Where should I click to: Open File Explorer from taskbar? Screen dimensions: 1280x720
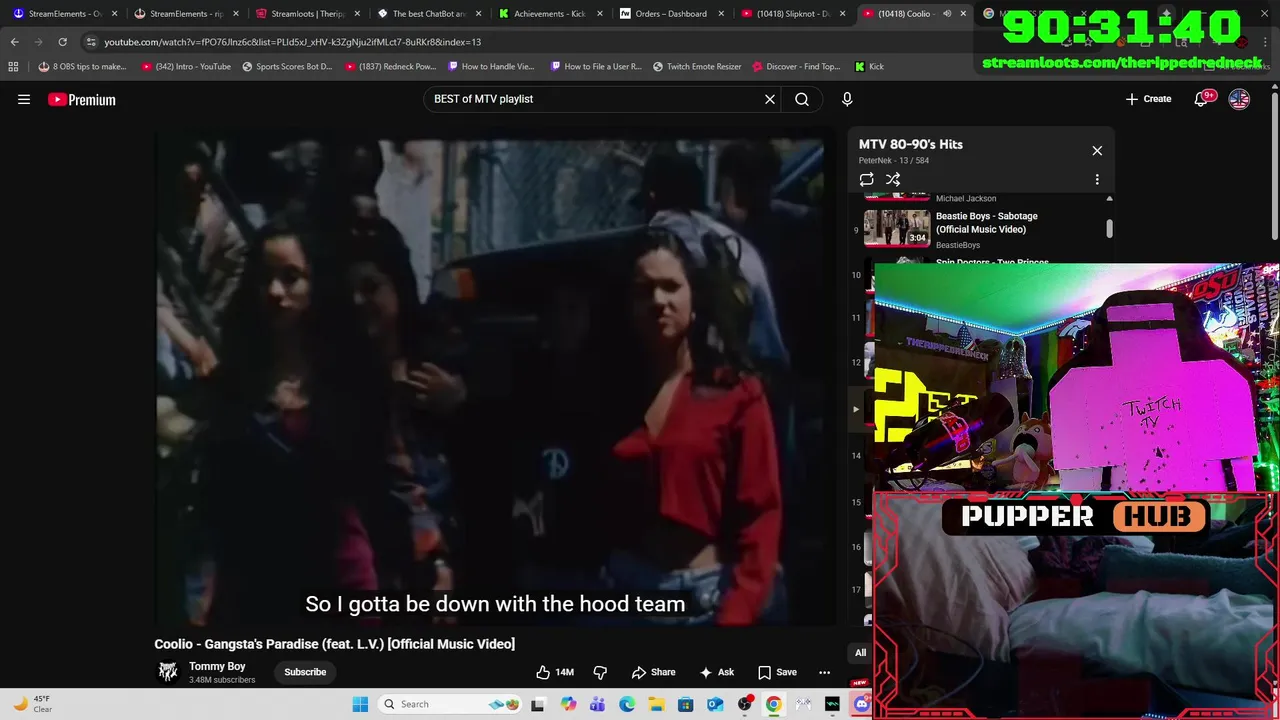pos(656,704)
